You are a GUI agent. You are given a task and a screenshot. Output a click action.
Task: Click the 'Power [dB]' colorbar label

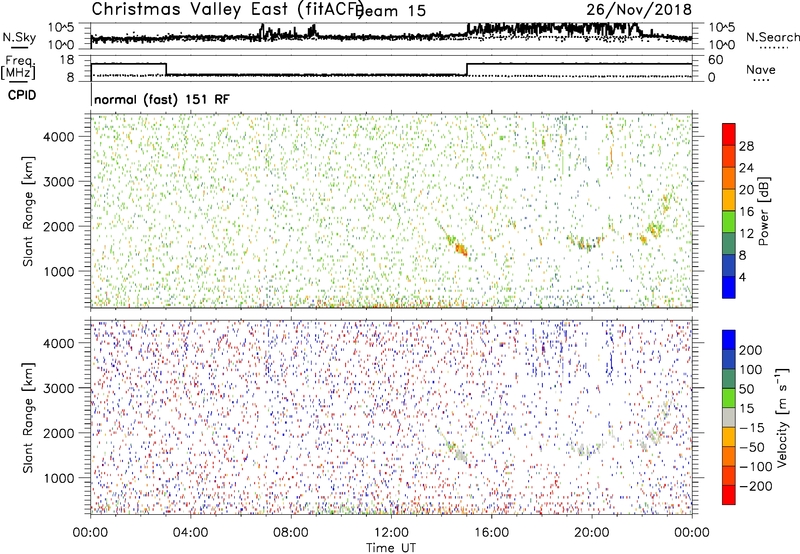764,211
